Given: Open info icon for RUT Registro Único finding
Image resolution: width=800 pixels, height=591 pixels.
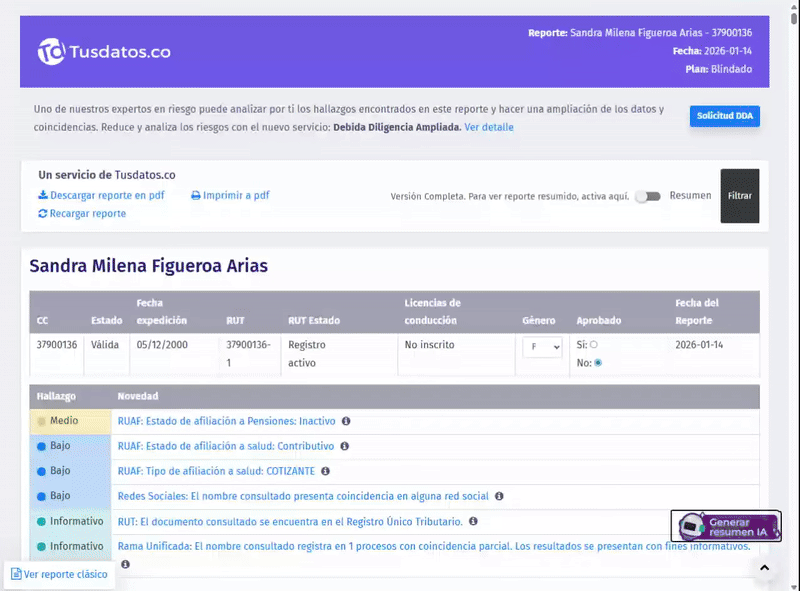Looking at the screenshot, I should click(473, 521).
